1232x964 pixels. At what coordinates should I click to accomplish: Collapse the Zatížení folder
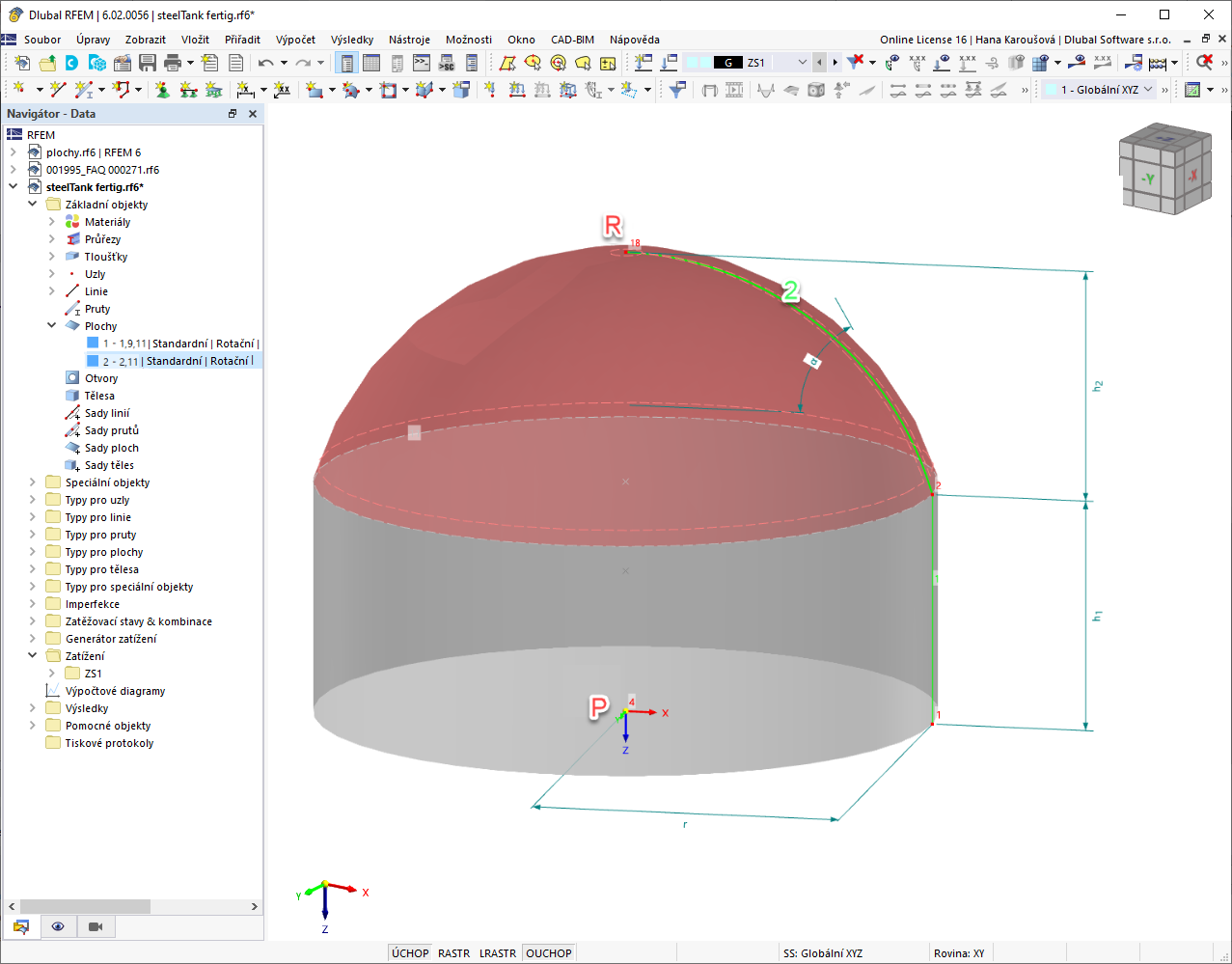point(33,656)
